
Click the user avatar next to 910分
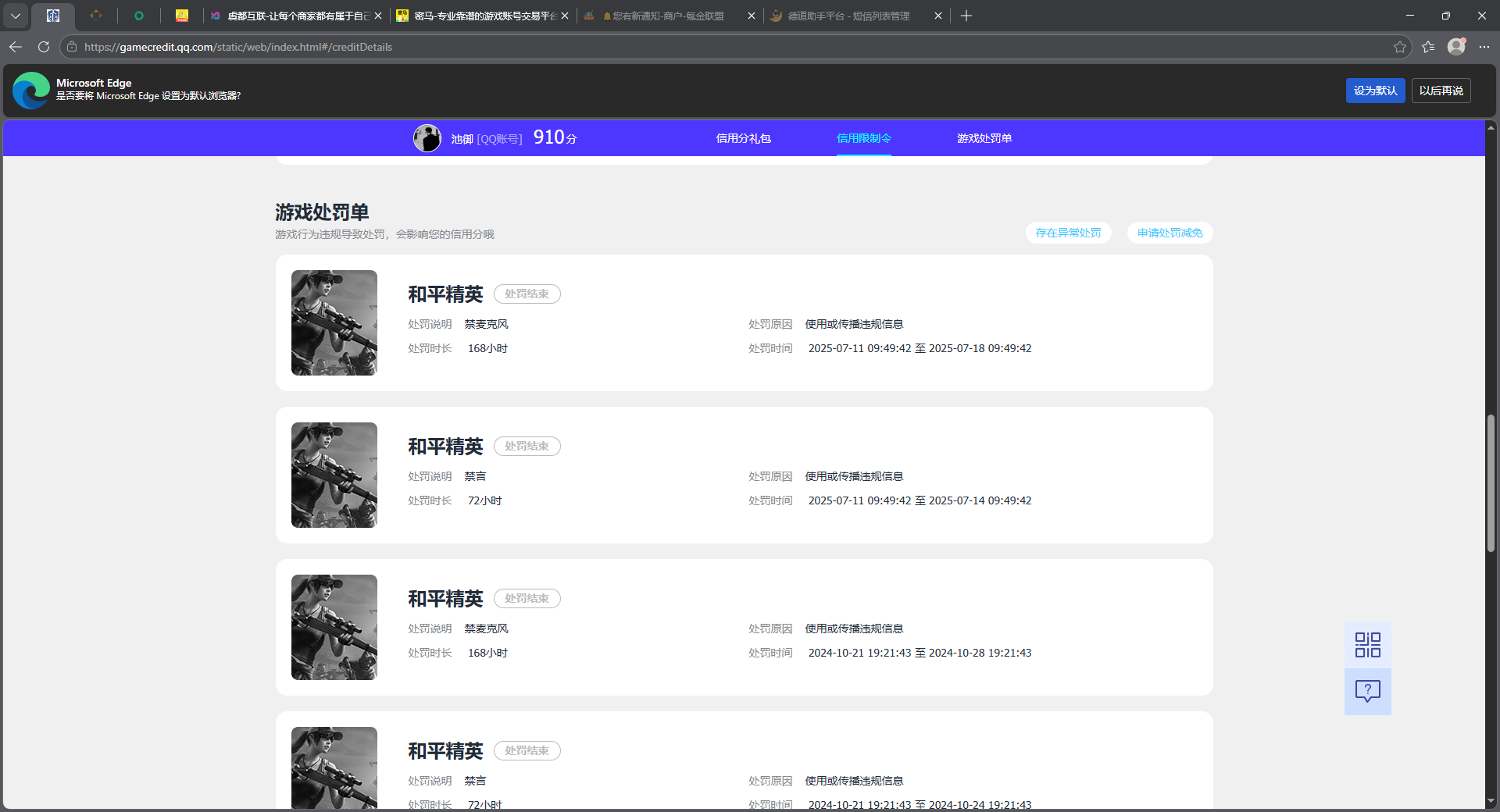(427, 138)
